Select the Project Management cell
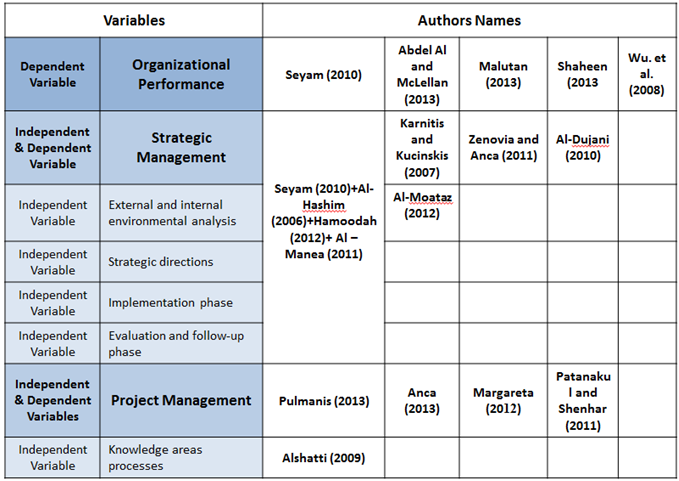The height and width of the screenshot is (481, 679). pos(181,400)
